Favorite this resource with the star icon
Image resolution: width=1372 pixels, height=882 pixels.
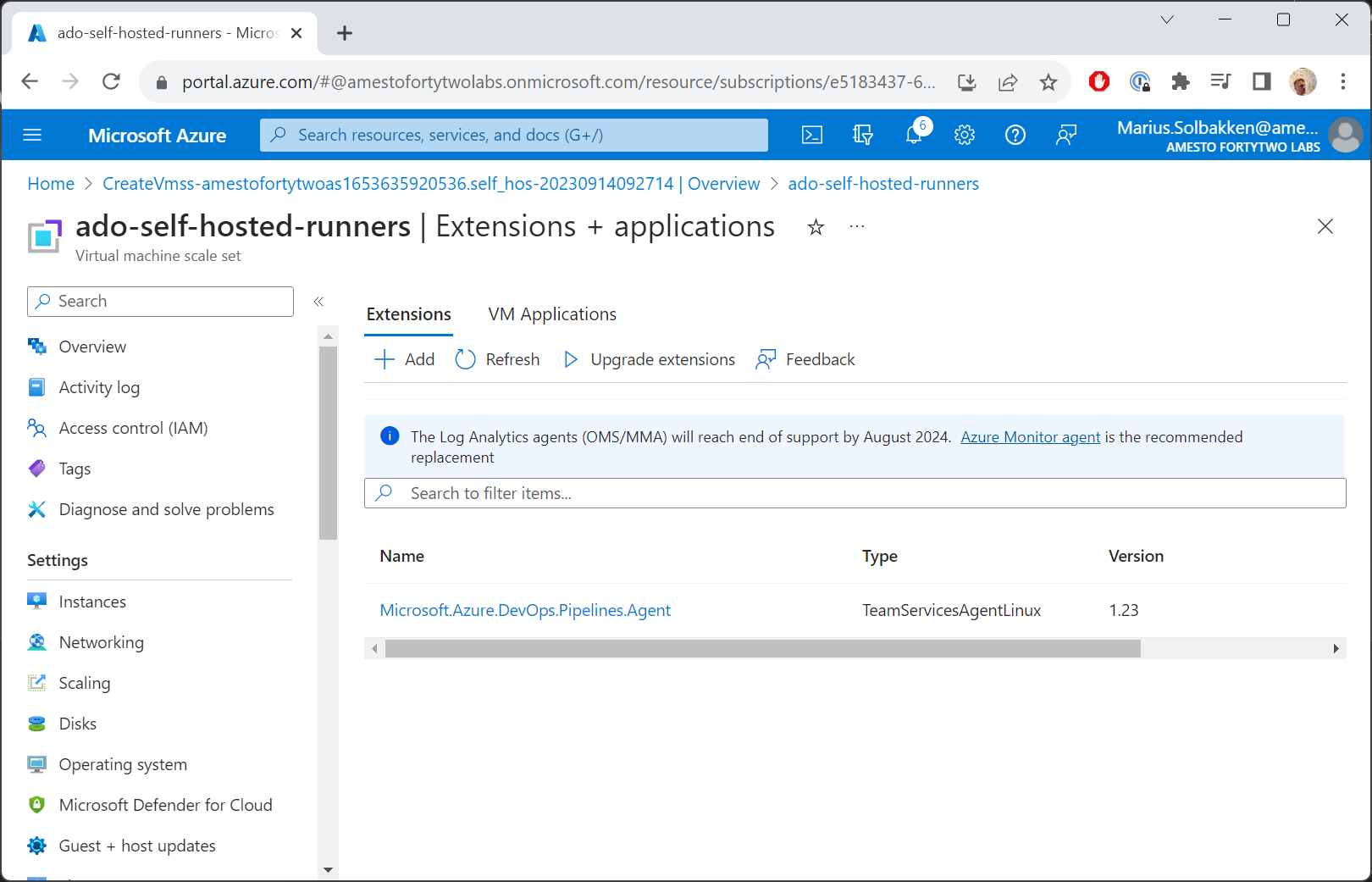[x=816, y=227]
